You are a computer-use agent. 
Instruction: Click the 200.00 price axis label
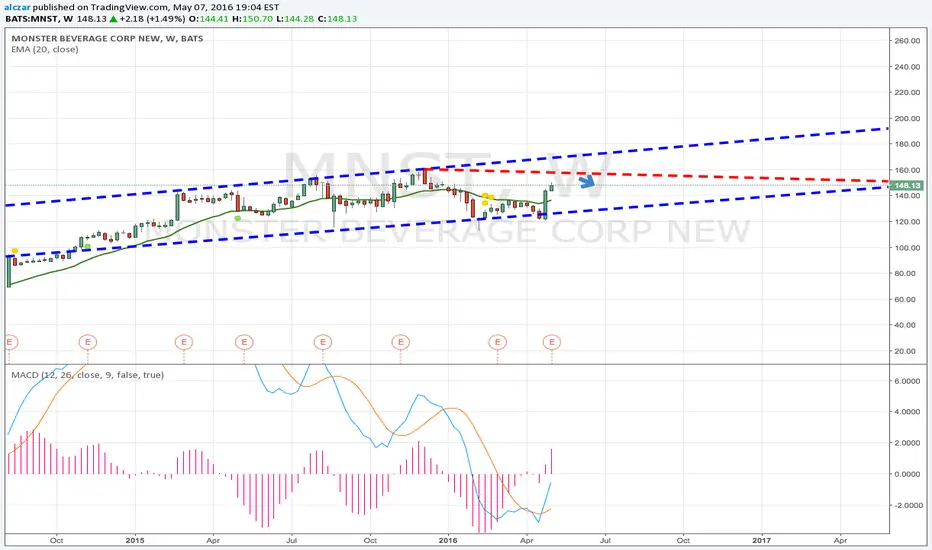click(908, 118)
